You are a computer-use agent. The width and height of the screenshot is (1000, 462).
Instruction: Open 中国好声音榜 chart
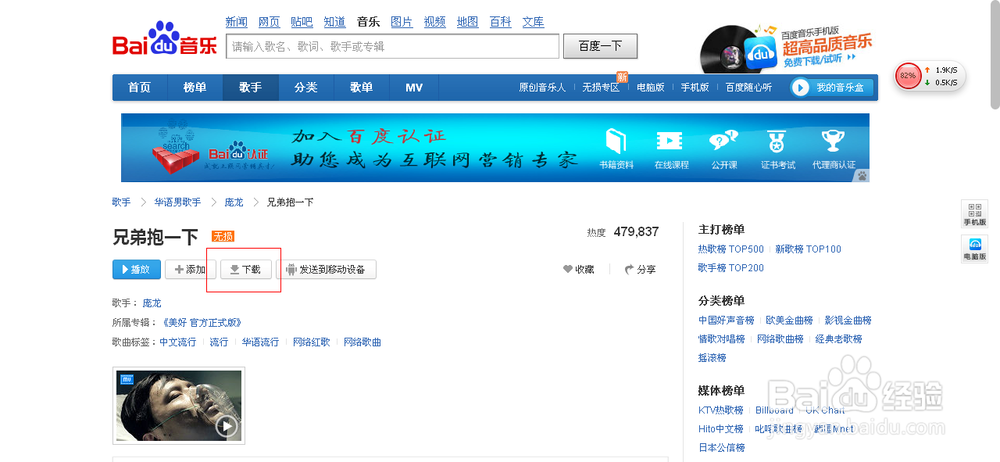tap(726, 320)
